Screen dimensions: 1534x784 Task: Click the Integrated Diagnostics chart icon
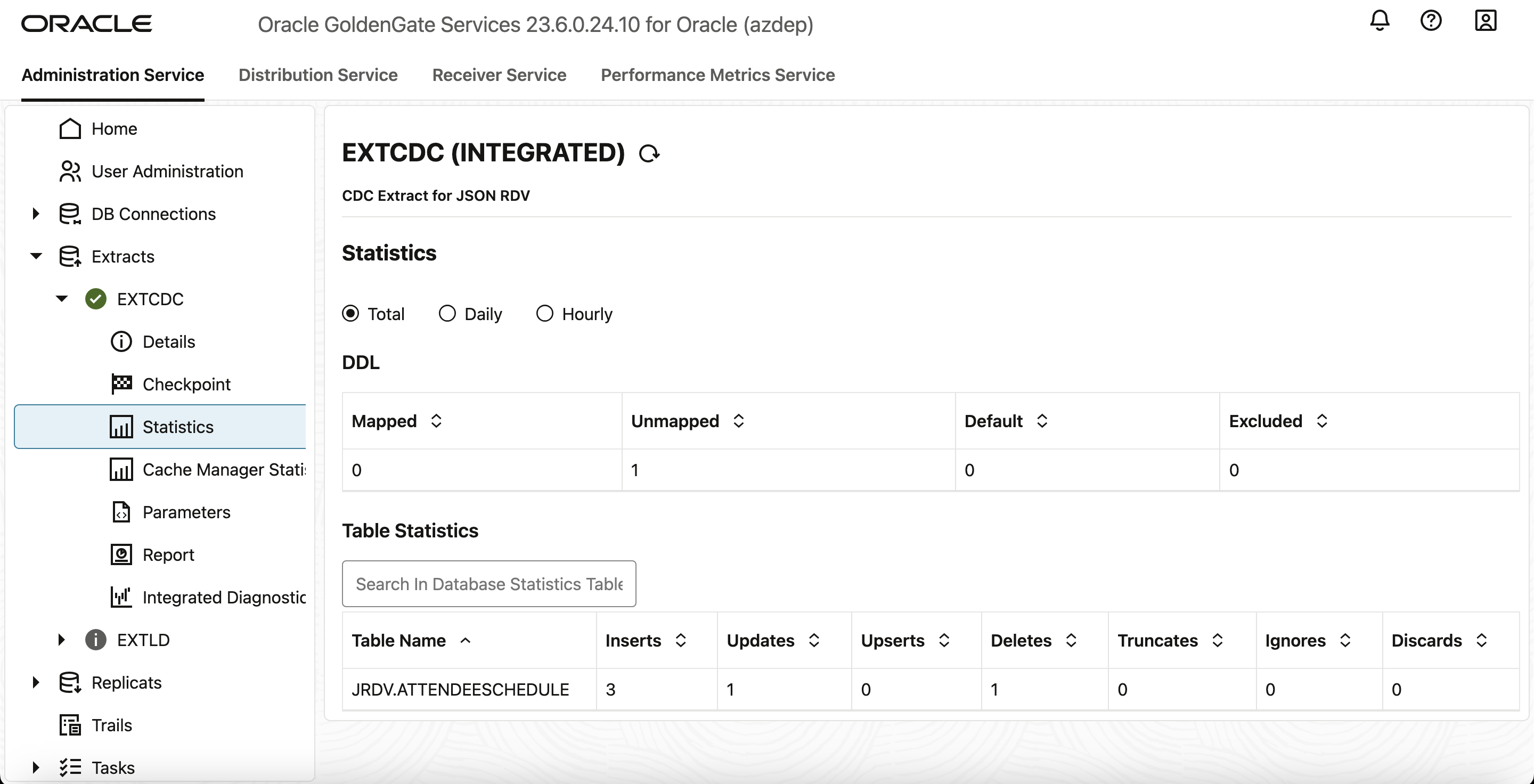(x=121, y=597)
